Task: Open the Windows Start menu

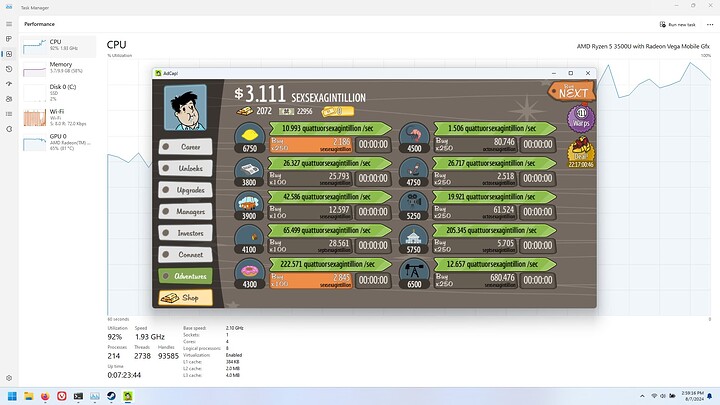Action: (12, 396)
